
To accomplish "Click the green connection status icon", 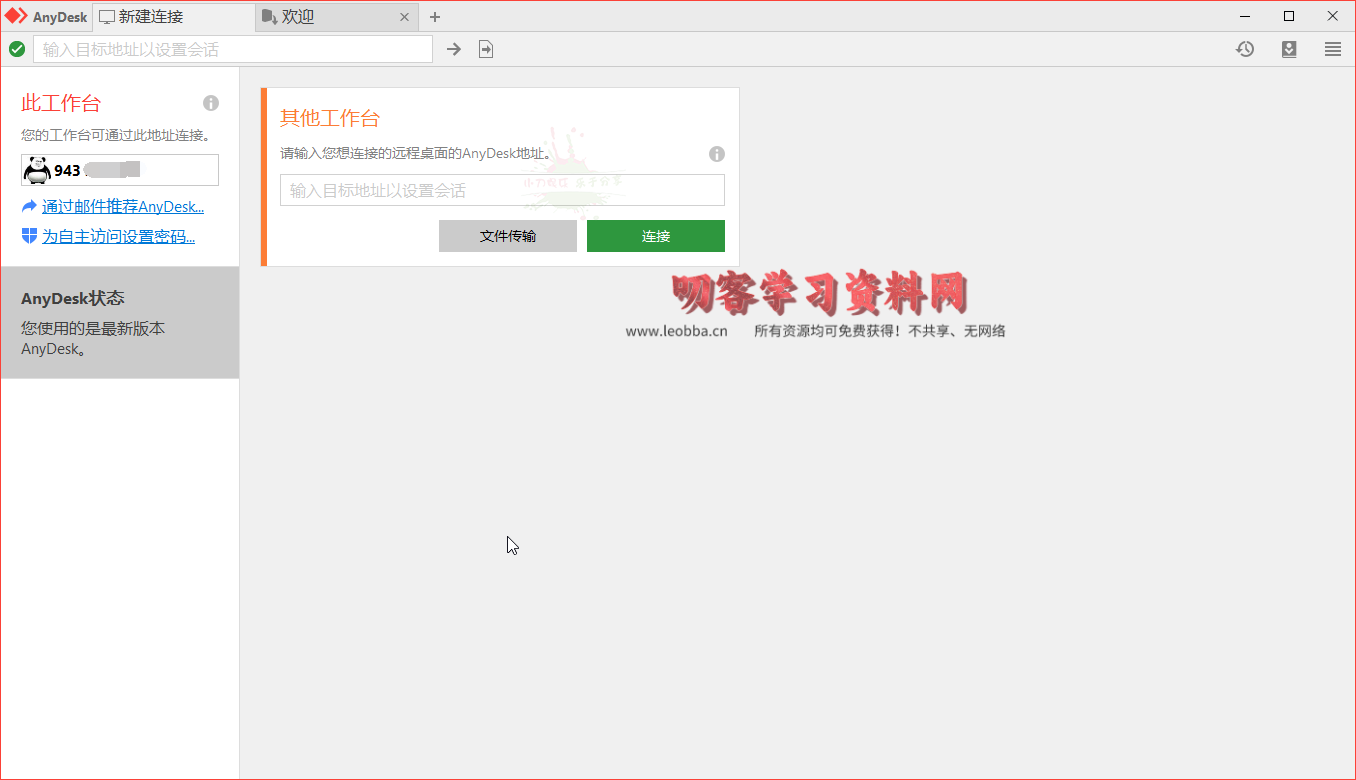I will click(x=17, y=49).
